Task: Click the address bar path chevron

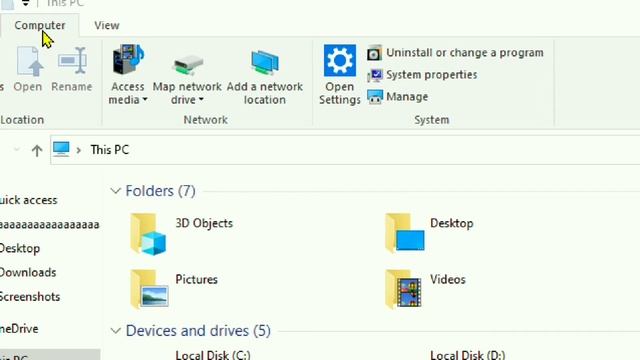Action: 79,150
